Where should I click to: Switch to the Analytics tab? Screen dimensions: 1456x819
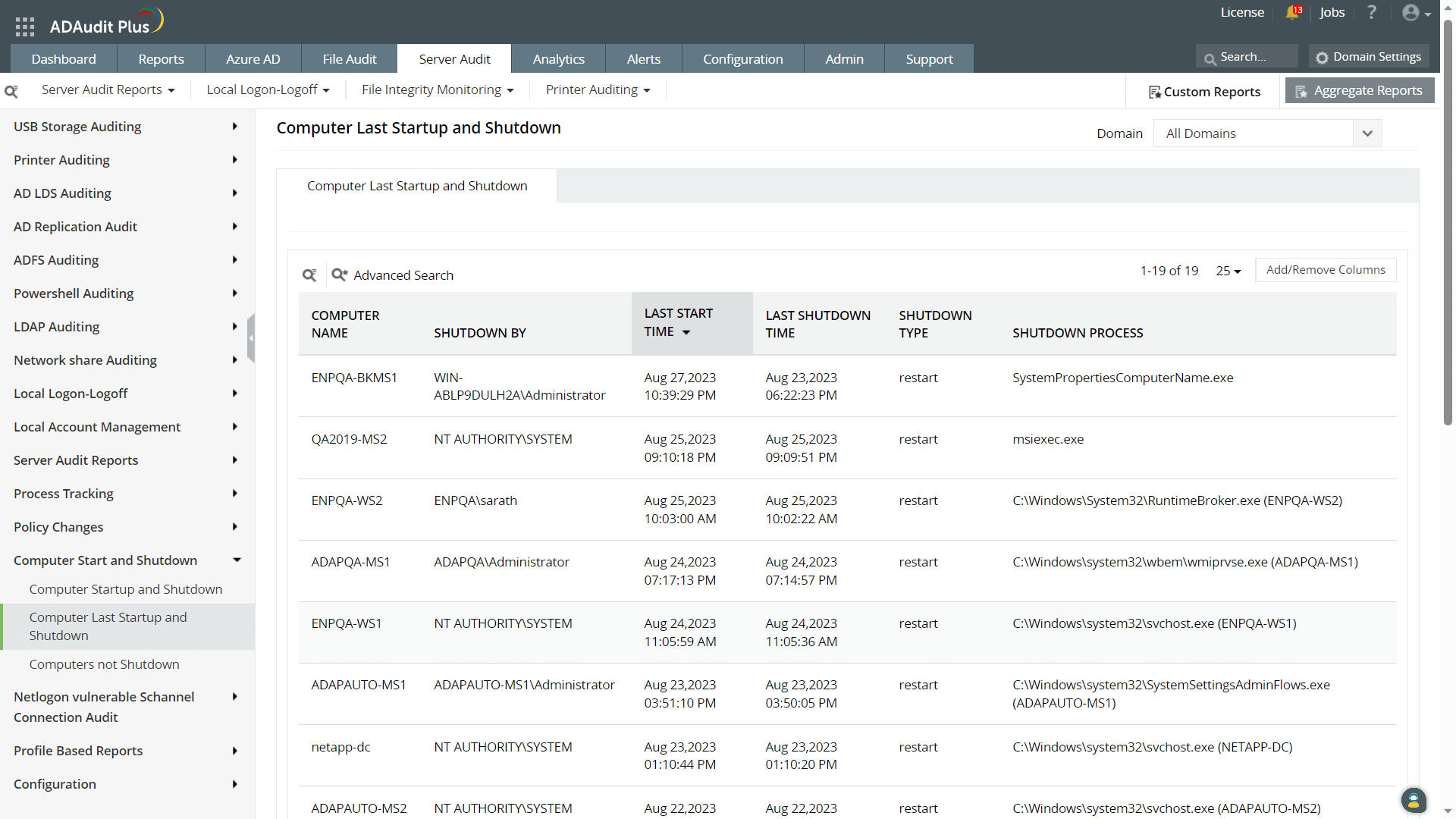[558, 59]
